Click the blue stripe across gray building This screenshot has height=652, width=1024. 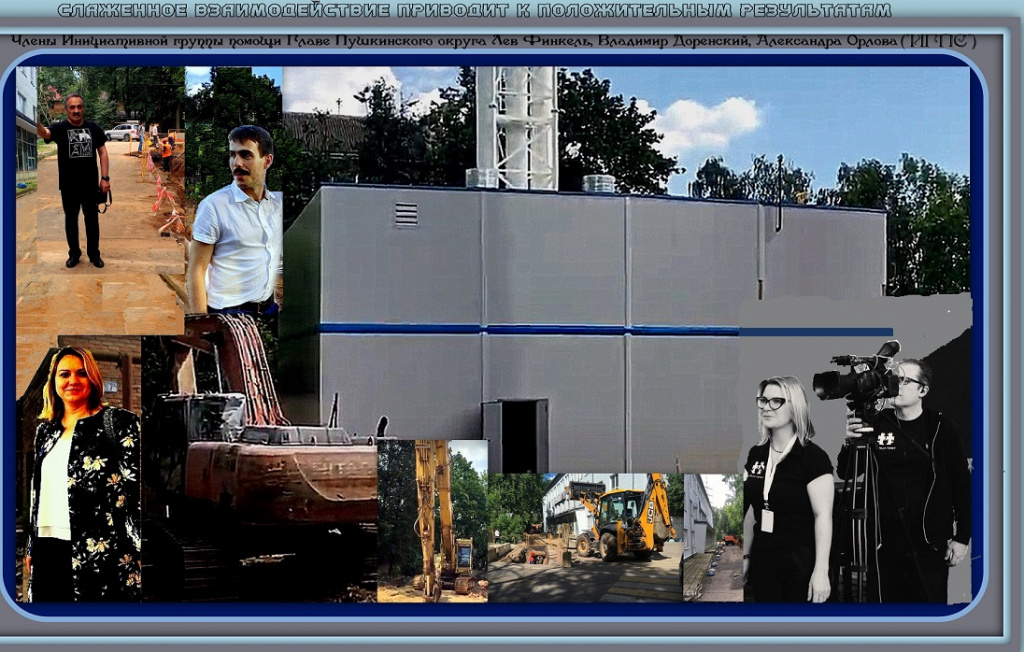(x=605, y=330)
